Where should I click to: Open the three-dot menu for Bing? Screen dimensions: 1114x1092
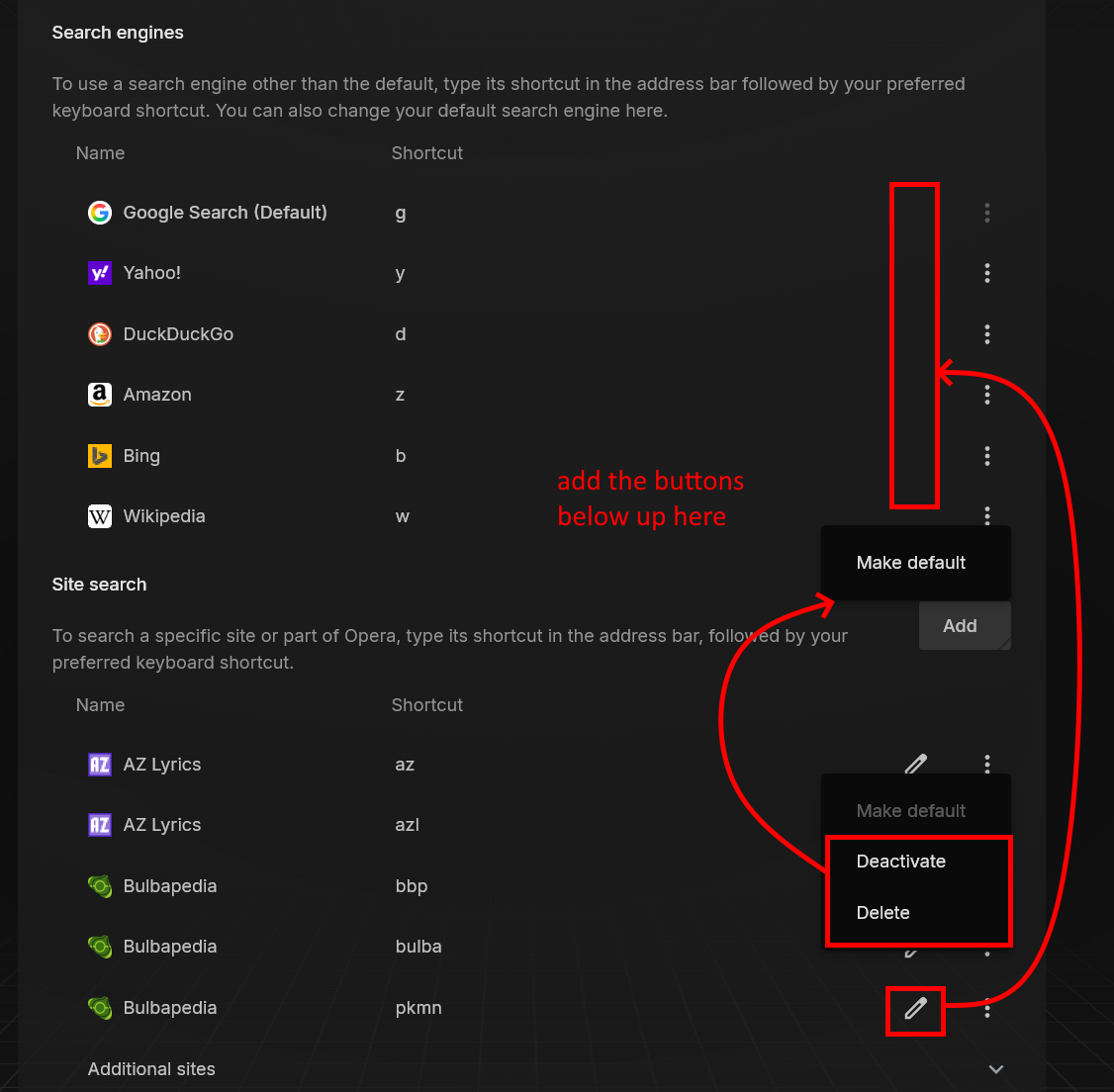coord(986,455)
